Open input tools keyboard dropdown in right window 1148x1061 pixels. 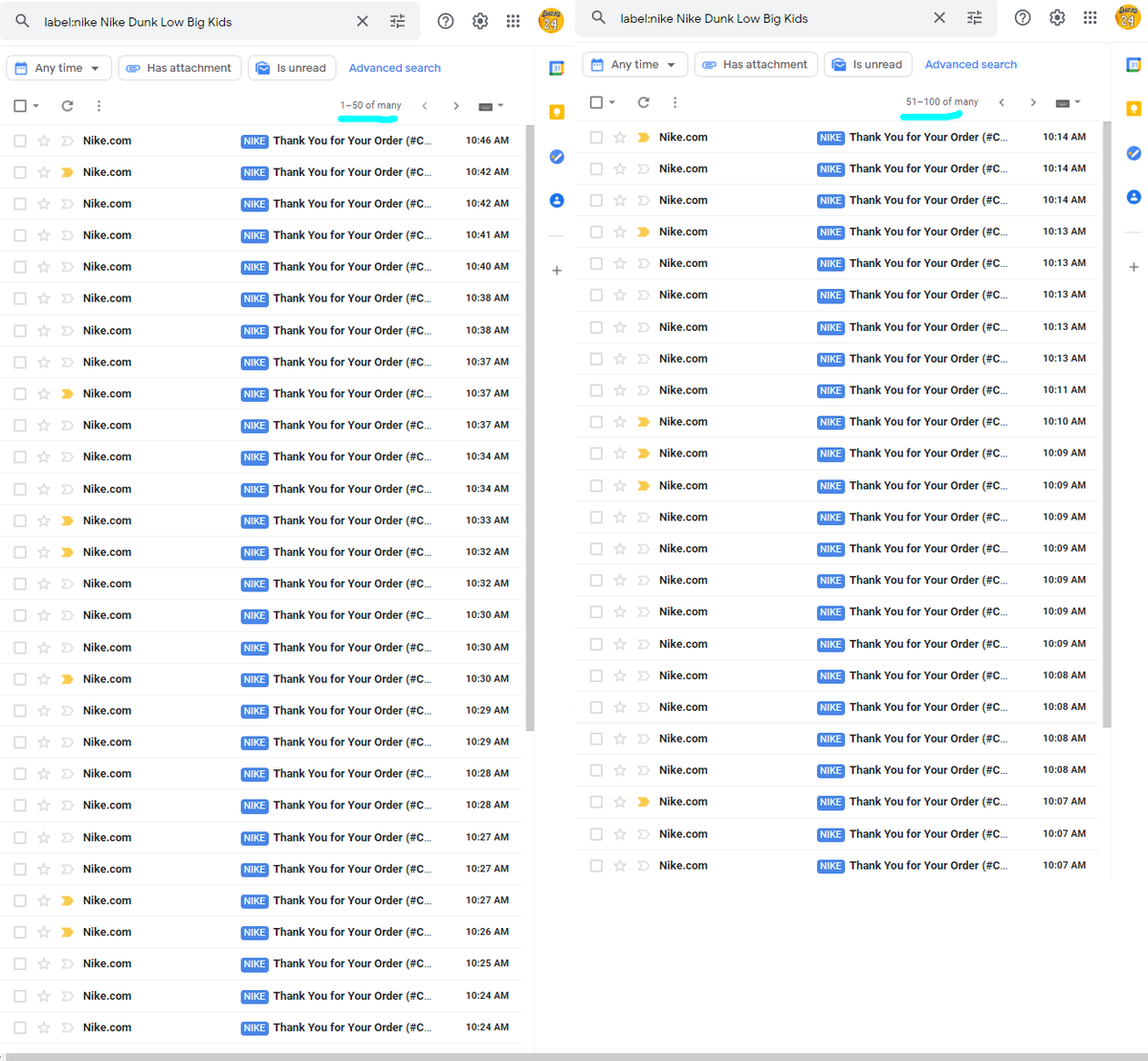(x=1068, y=101)
